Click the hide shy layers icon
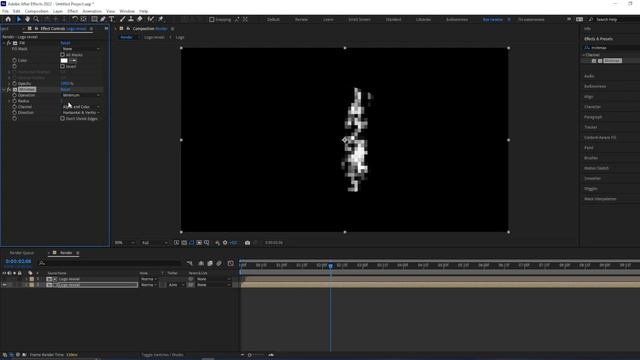Screen dimensions: 640x360 (x=201, y=263)
